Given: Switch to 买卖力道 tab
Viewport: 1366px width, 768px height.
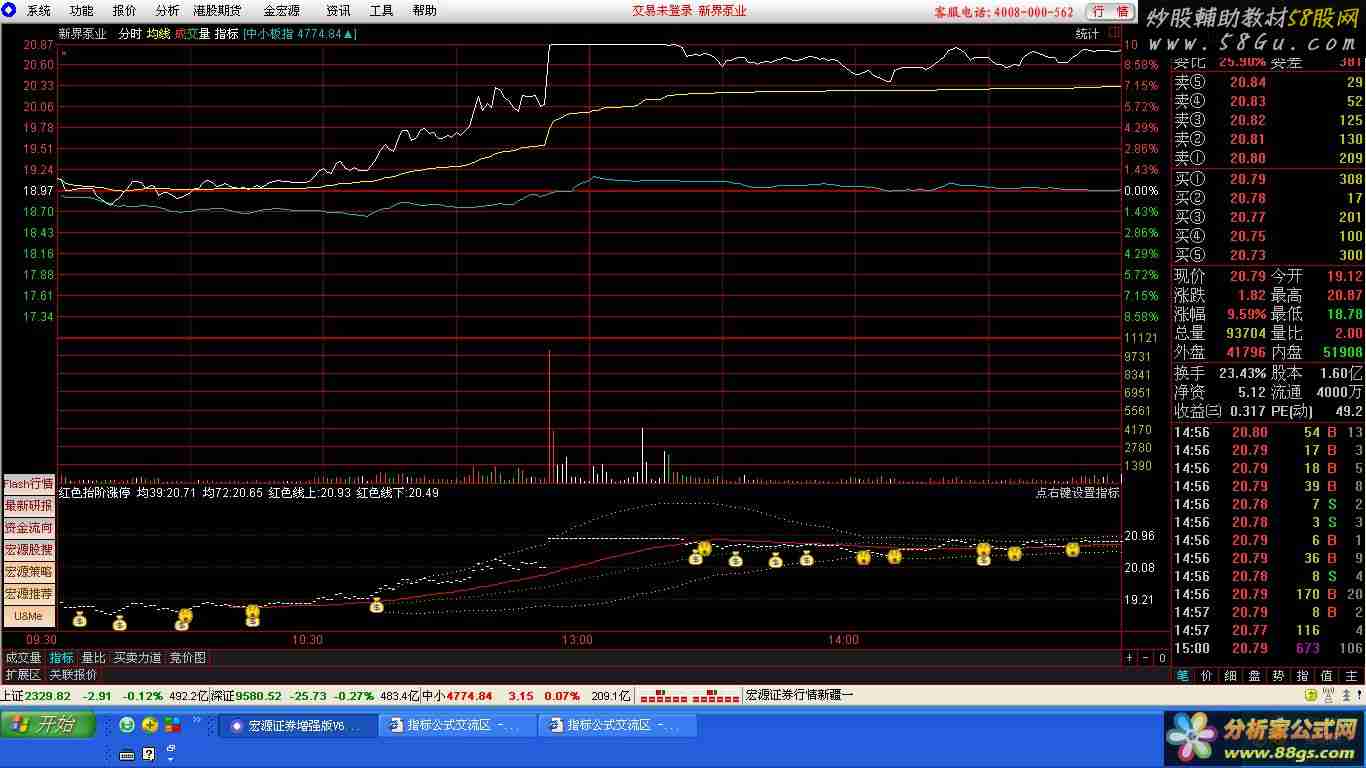Looking at the screenshot, I should [137, 658].
